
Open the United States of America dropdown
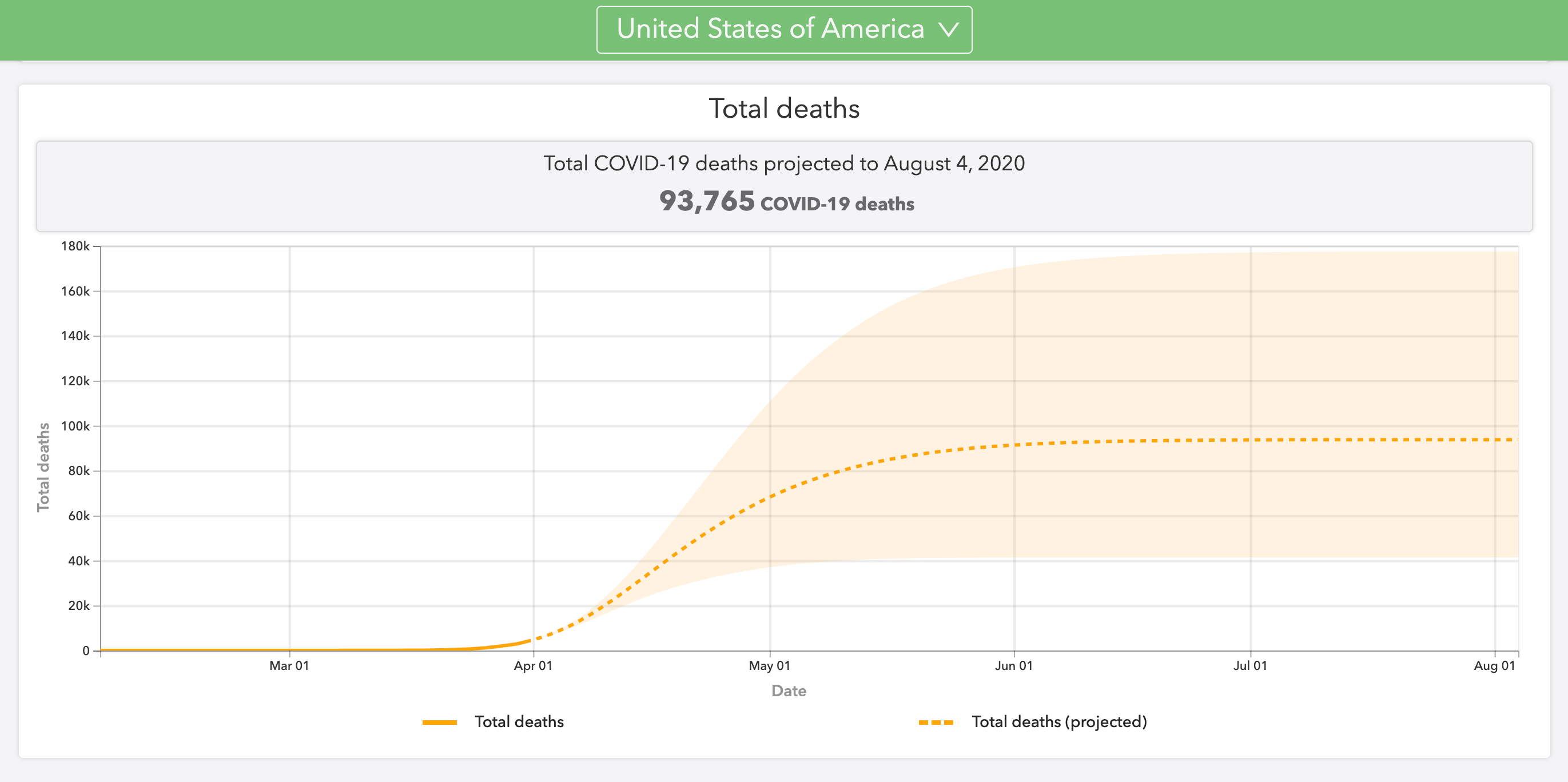point(770,29)
